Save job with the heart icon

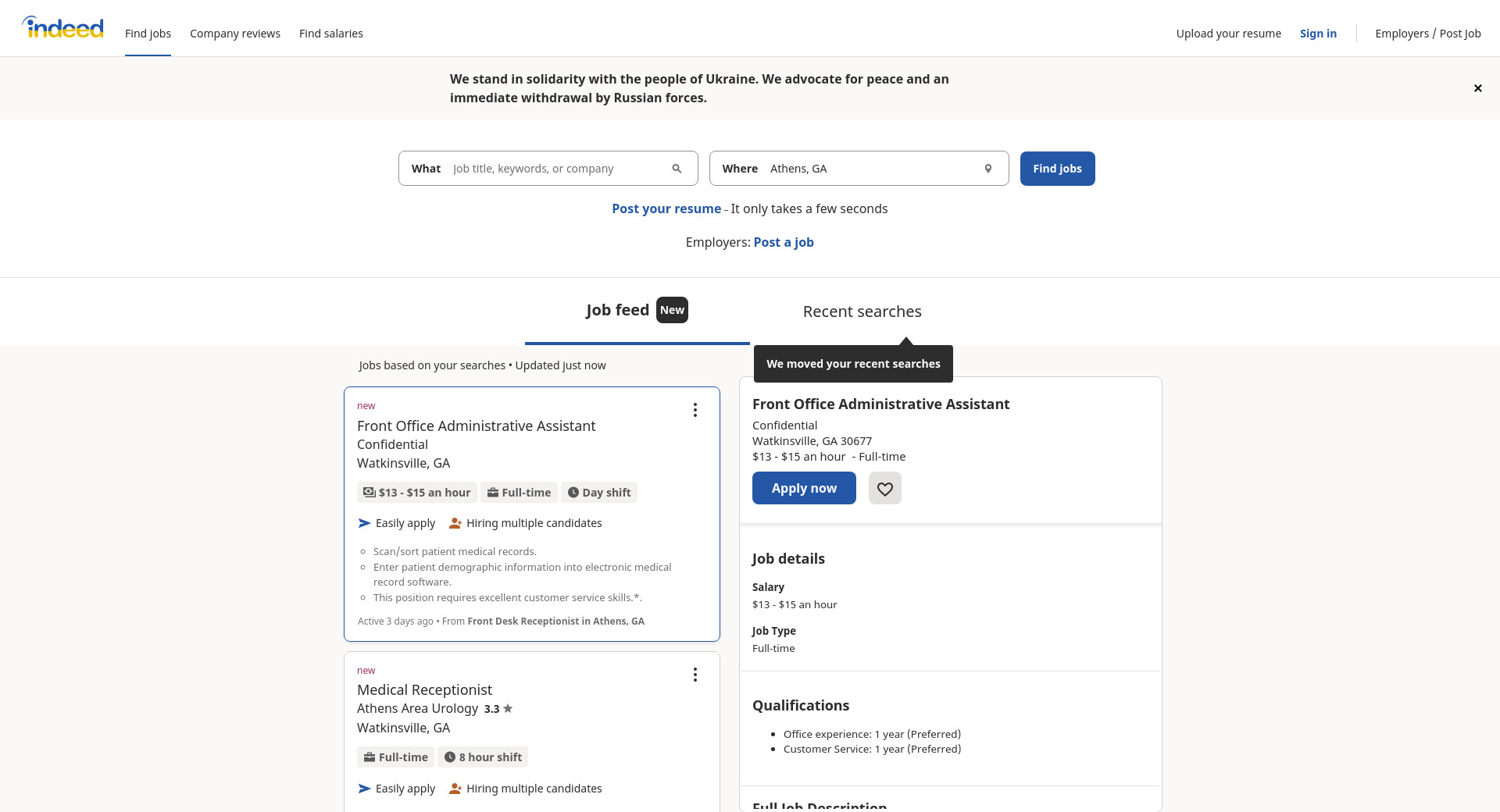coord(884,489)
